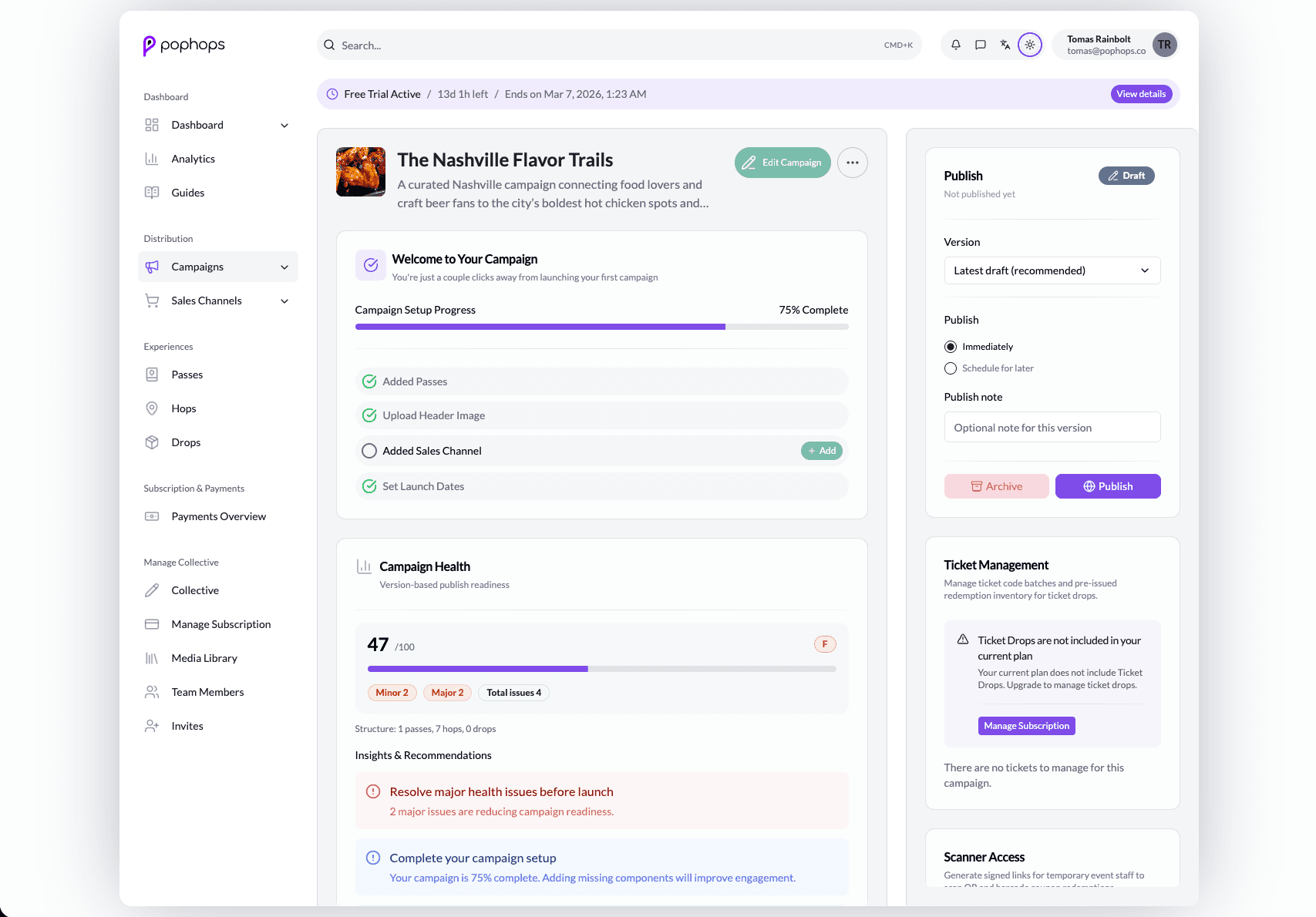Open the Version dropdown Latest draft
The height and width of the screenshot is (917, 1316).
pos(1052,270)
